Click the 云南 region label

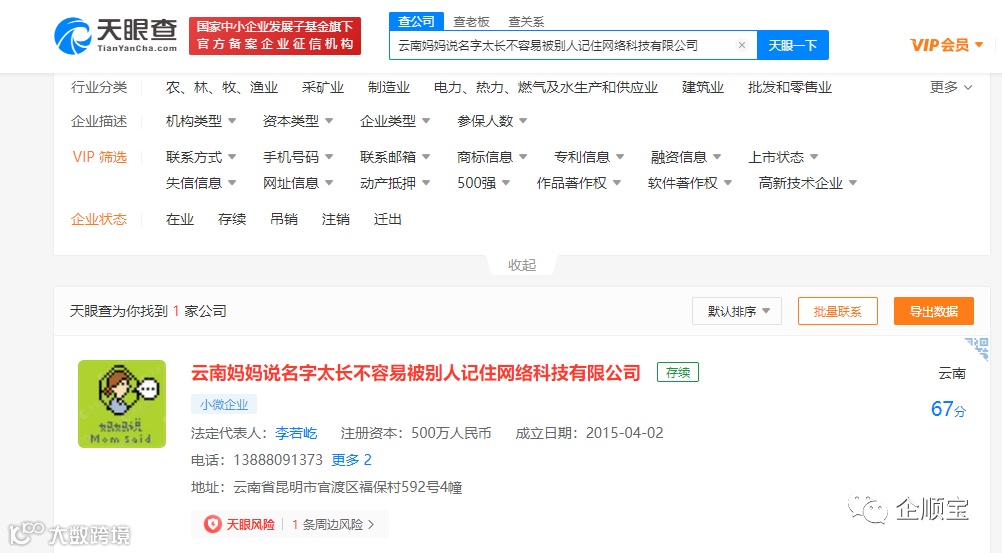click(x=952, y=373)
